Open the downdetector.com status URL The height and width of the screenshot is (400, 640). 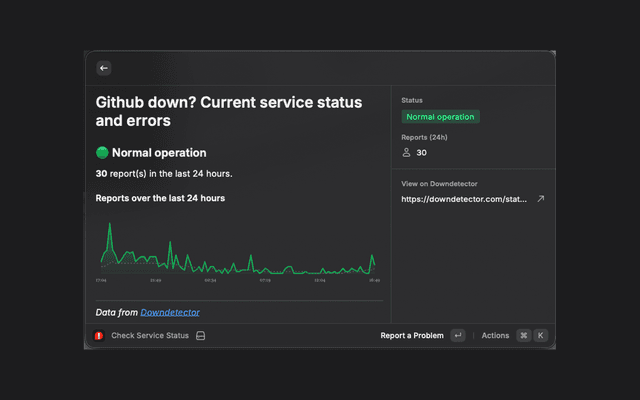(x=464, y=199)
